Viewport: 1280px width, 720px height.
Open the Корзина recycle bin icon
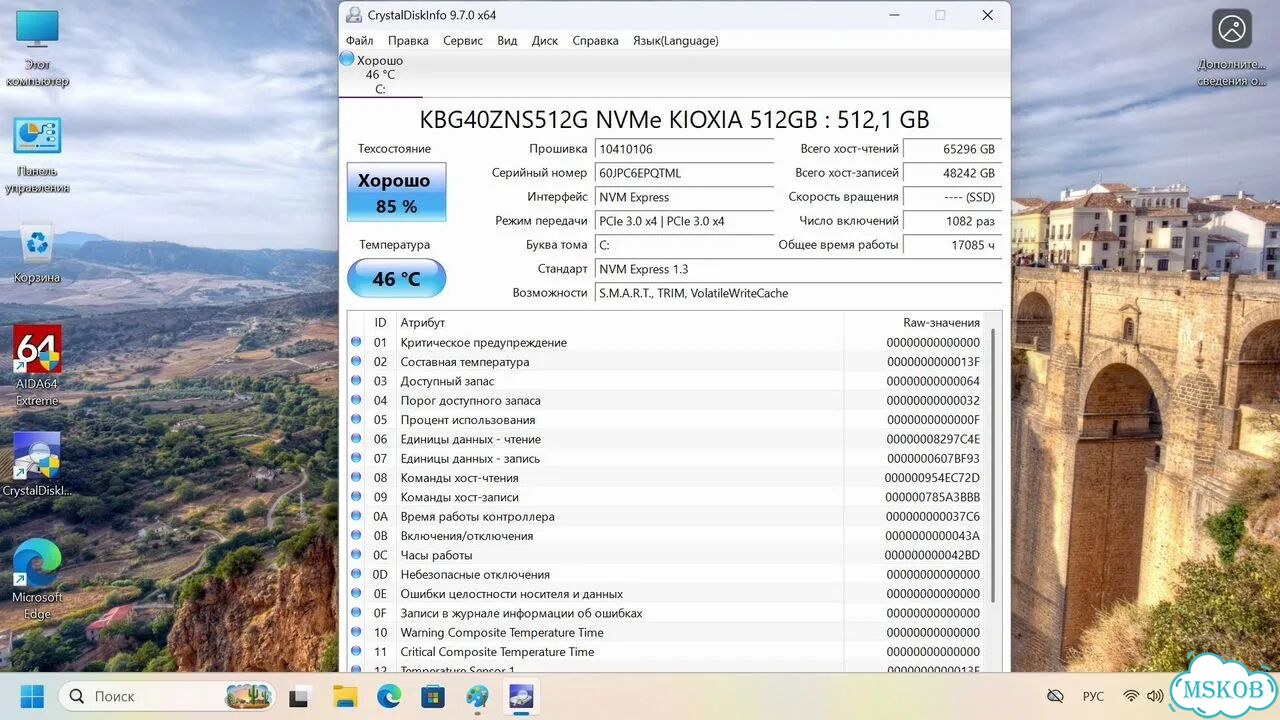coord(37,254)
